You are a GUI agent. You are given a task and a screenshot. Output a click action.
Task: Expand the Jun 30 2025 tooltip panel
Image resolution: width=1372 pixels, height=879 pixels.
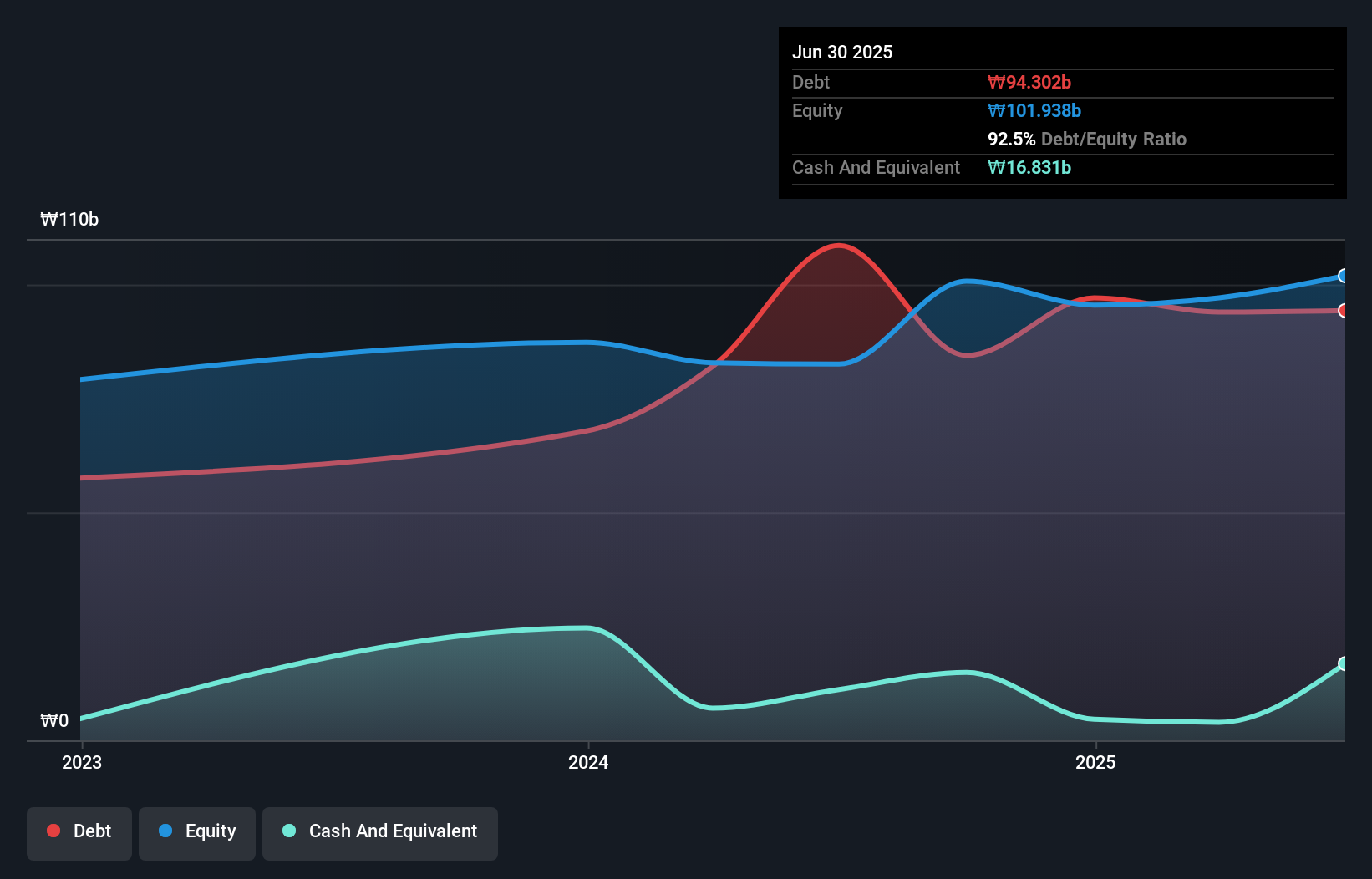click(x=842, y=52)
